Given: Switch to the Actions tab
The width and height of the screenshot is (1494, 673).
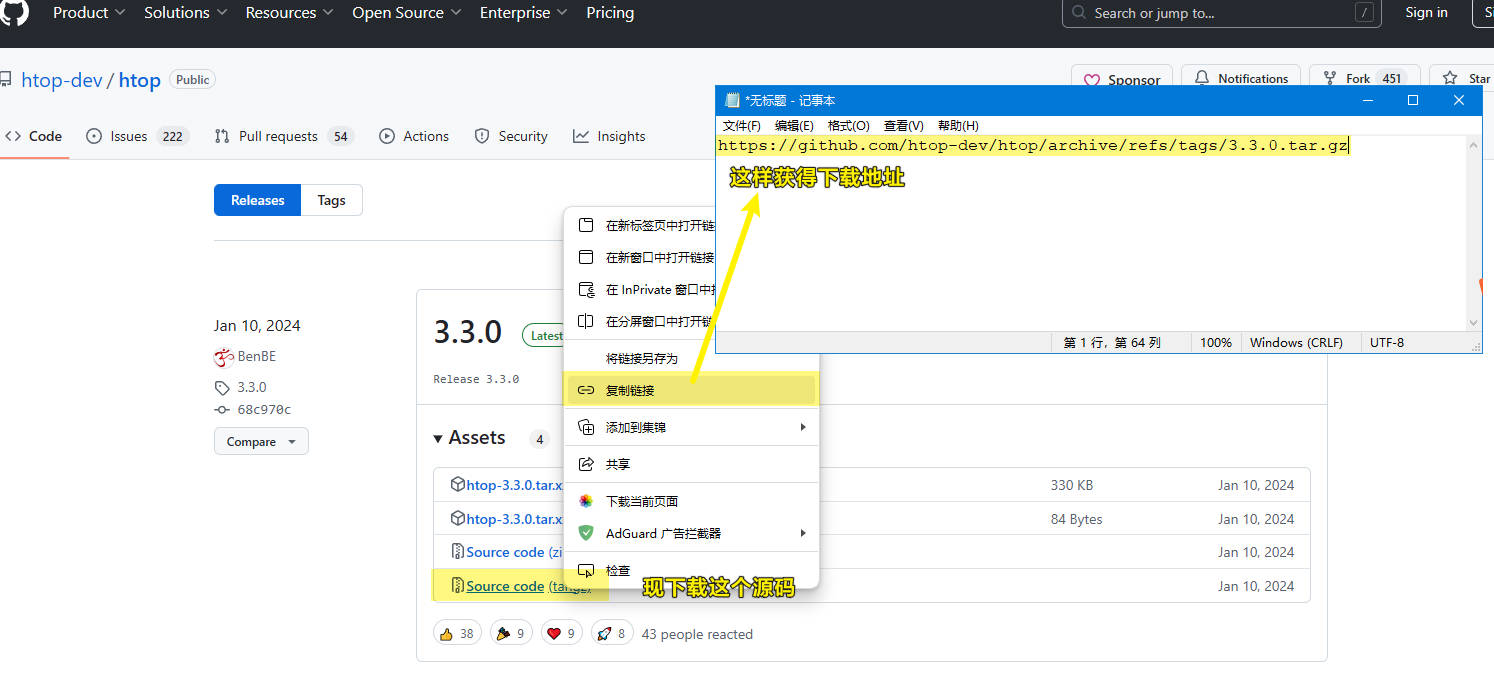Looking at the screenshot, I should pos(414,136).
